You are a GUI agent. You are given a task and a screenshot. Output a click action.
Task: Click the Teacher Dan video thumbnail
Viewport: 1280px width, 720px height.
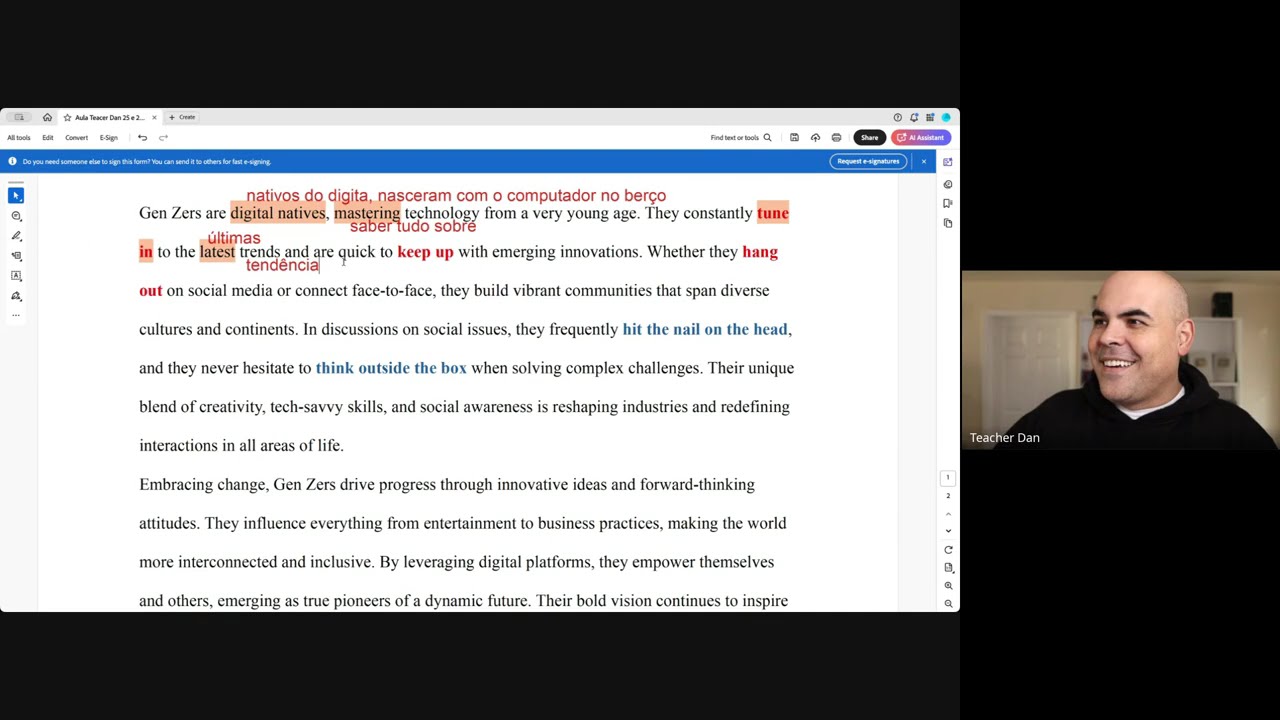pos(1120,360)
